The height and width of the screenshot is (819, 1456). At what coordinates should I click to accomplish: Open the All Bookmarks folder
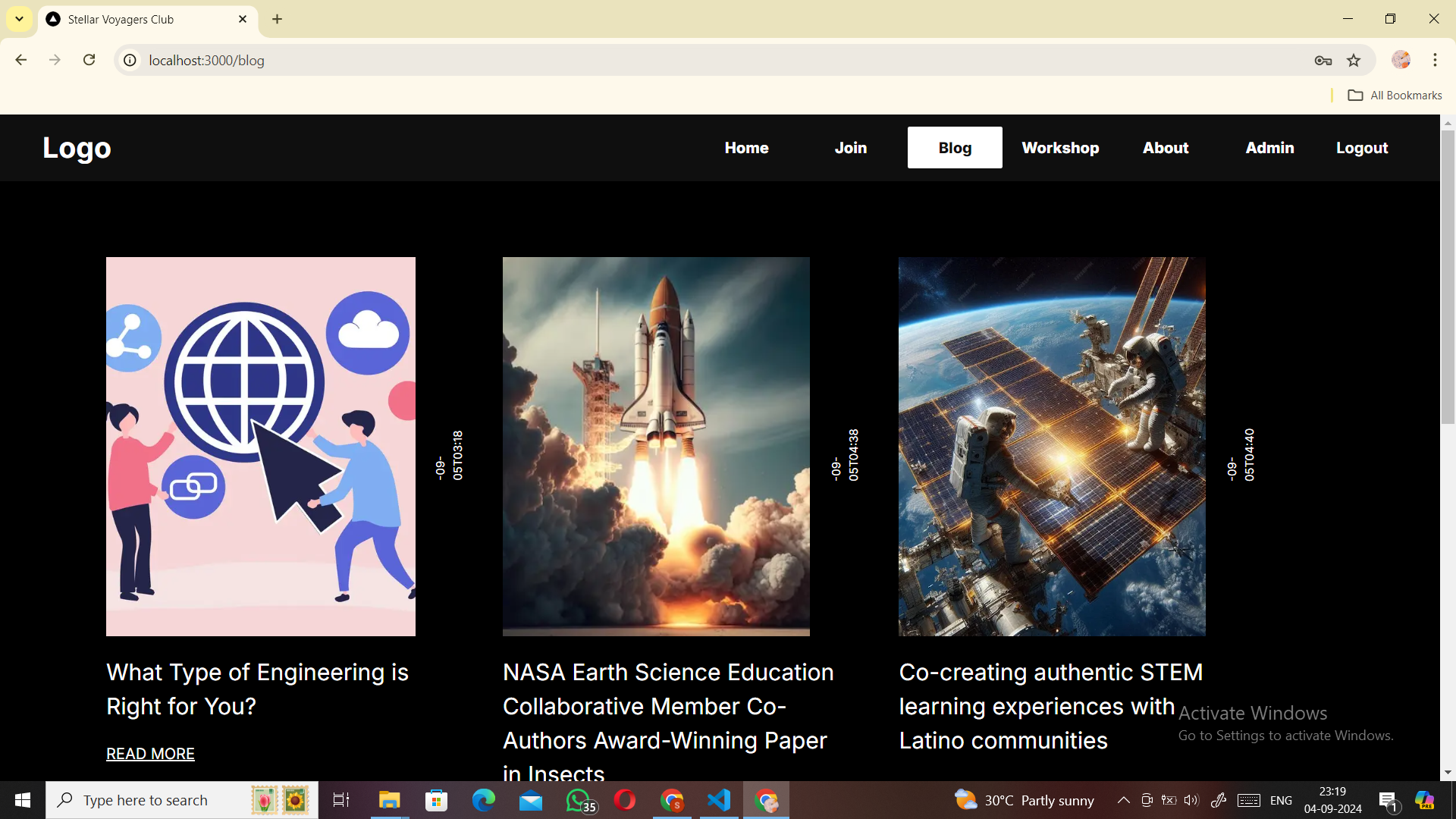coord(1395,95)
